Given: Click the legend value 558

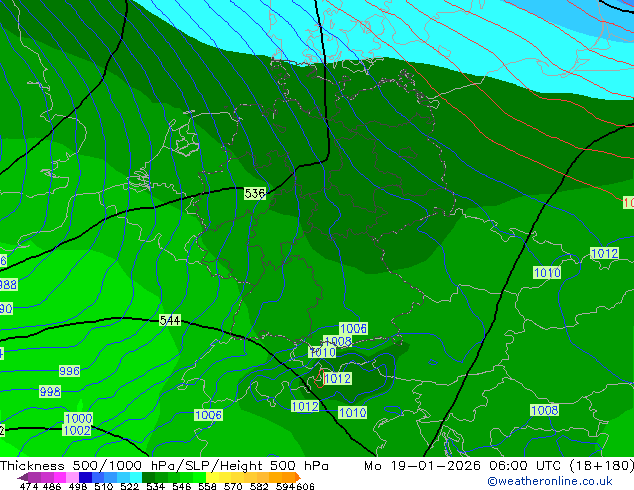Looking at the screenshot, I should pos(207,486).
